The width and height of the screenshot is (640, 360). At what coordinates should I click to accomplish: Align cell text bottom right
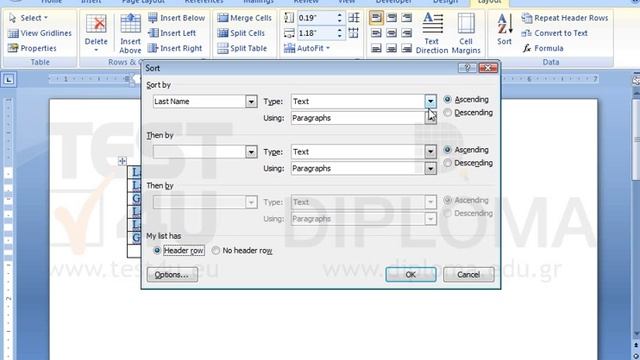pyautogui.click(x=407, y=48)
